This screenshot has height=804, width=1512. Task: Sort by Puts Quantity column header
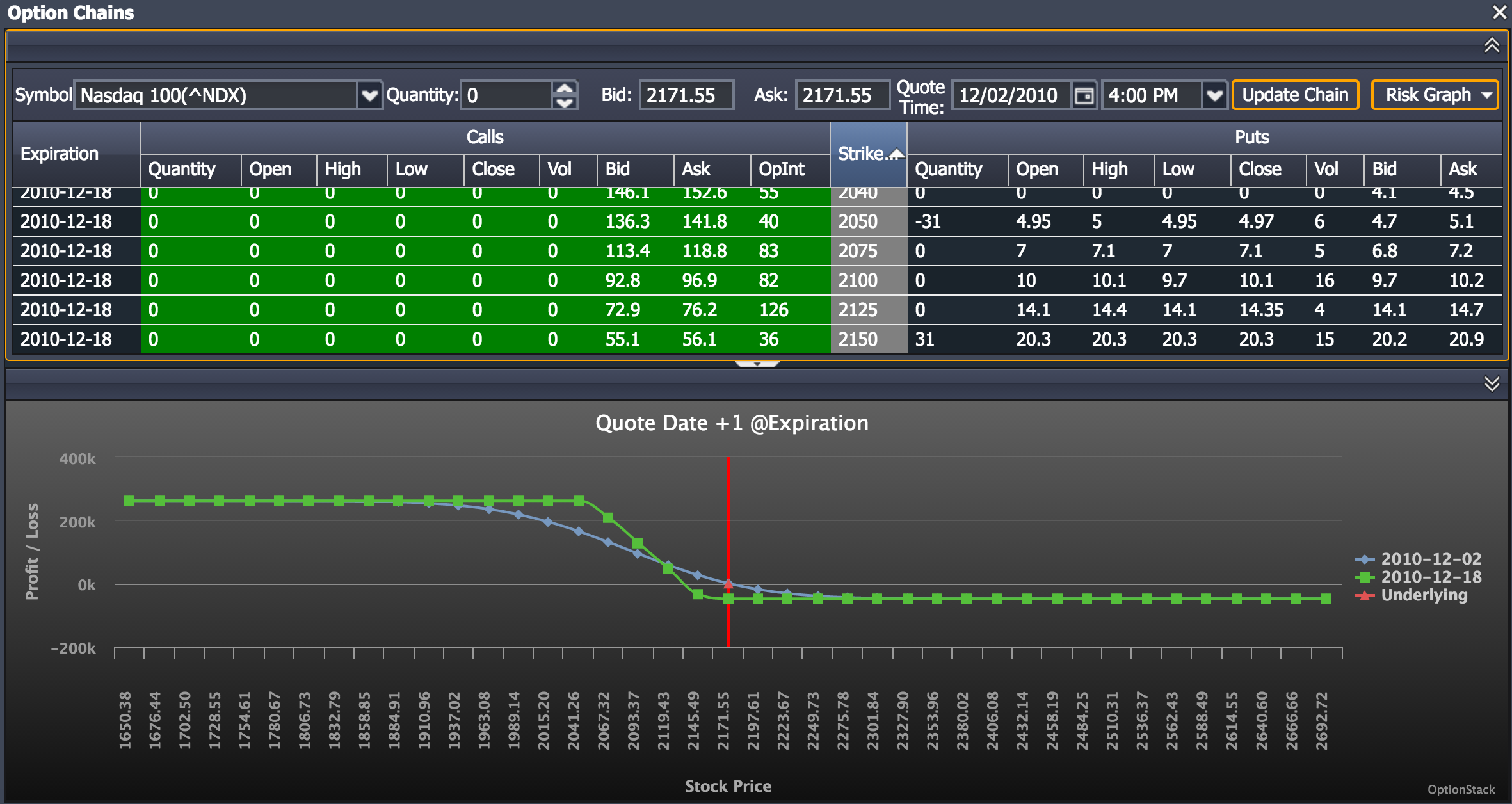pos(958,170)
